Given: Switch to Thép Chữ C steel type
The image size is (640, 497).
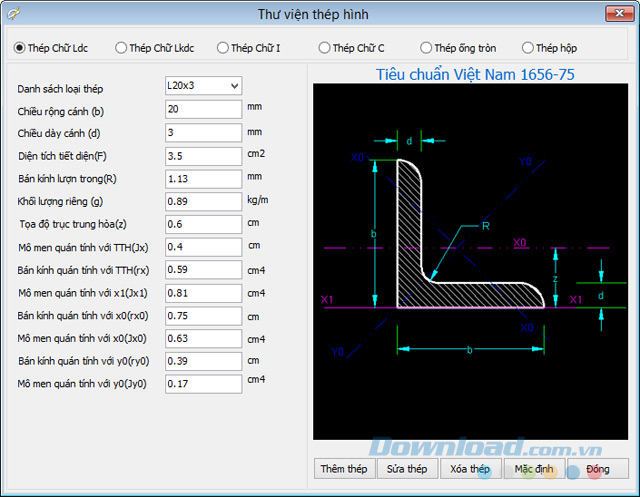Looking at the screenshot, I should pos(324,48).
